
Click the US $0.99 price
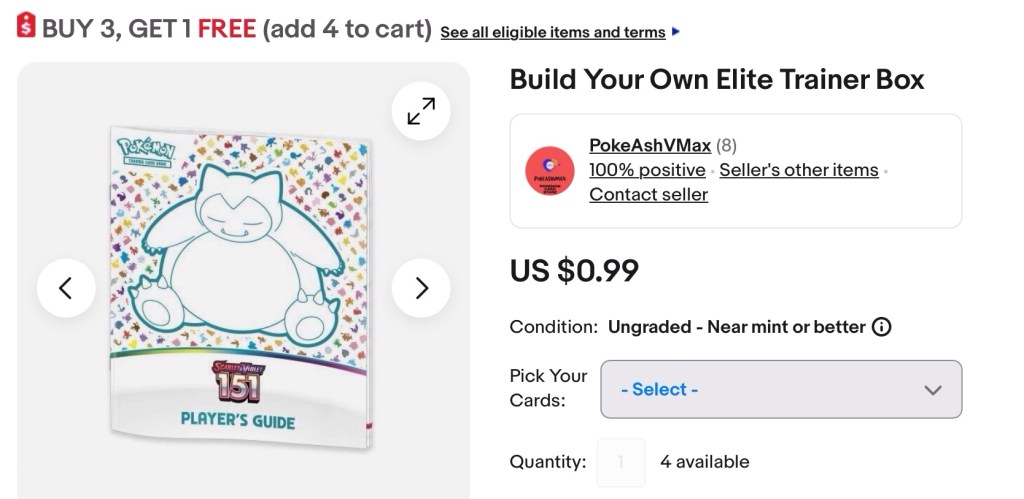pos(574,271)
